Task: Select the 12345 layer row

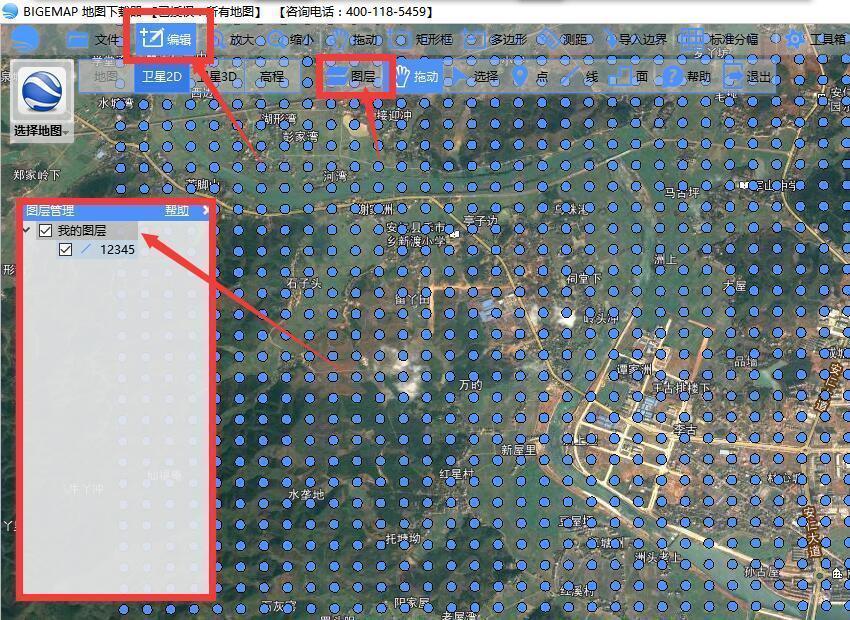Action: 97,250
